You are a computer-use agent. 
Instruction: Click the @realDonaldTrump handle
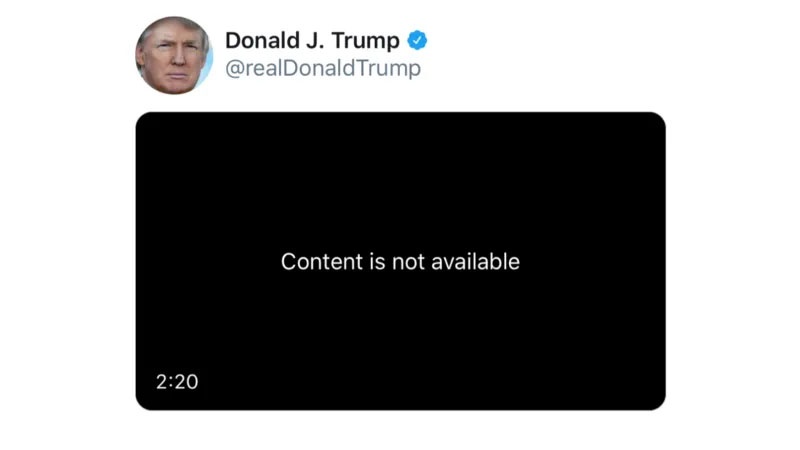[x=323, y=68]
